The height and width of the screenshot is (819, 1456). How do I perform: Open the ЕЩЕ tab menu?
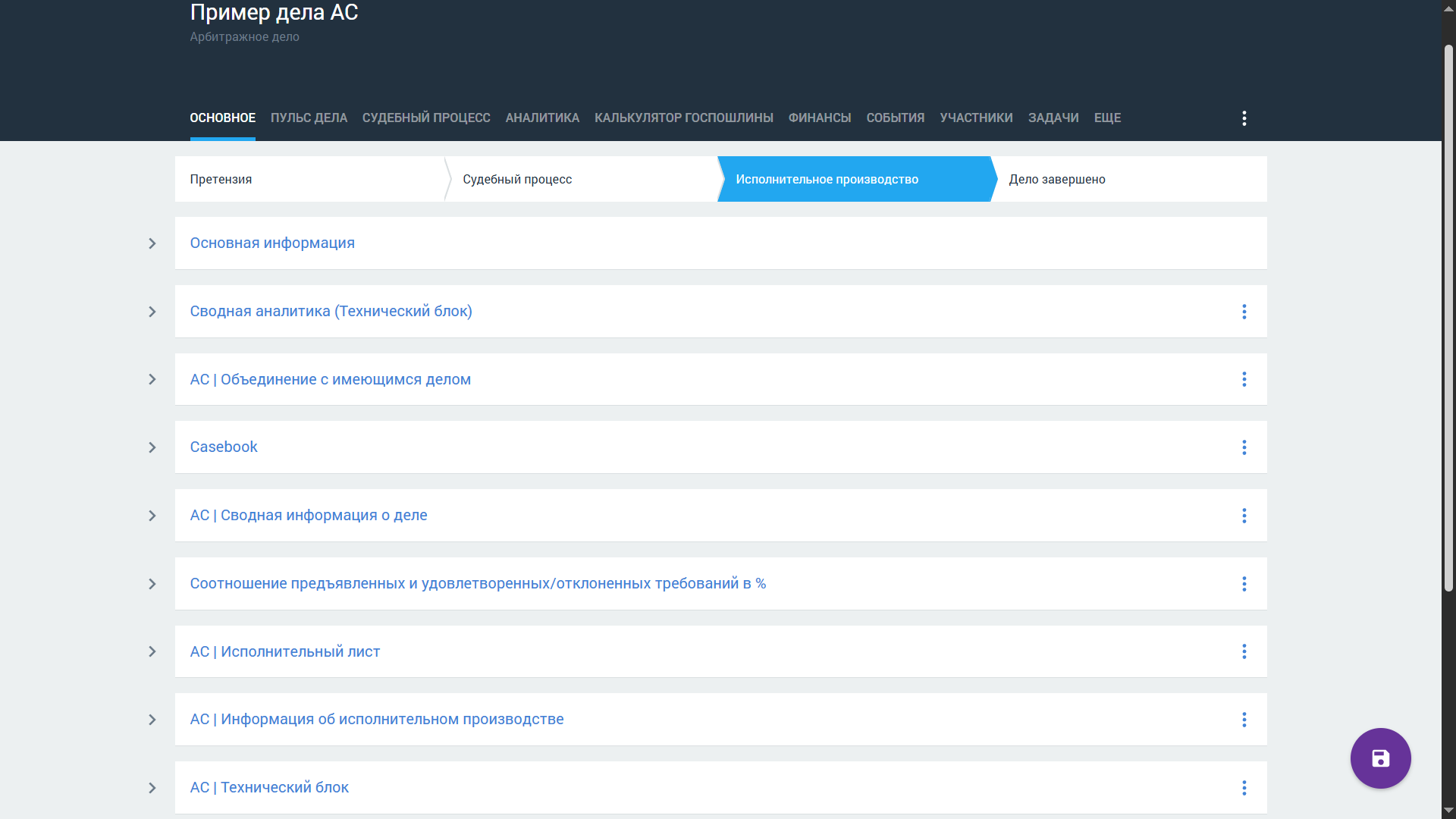pos(1107,118)
